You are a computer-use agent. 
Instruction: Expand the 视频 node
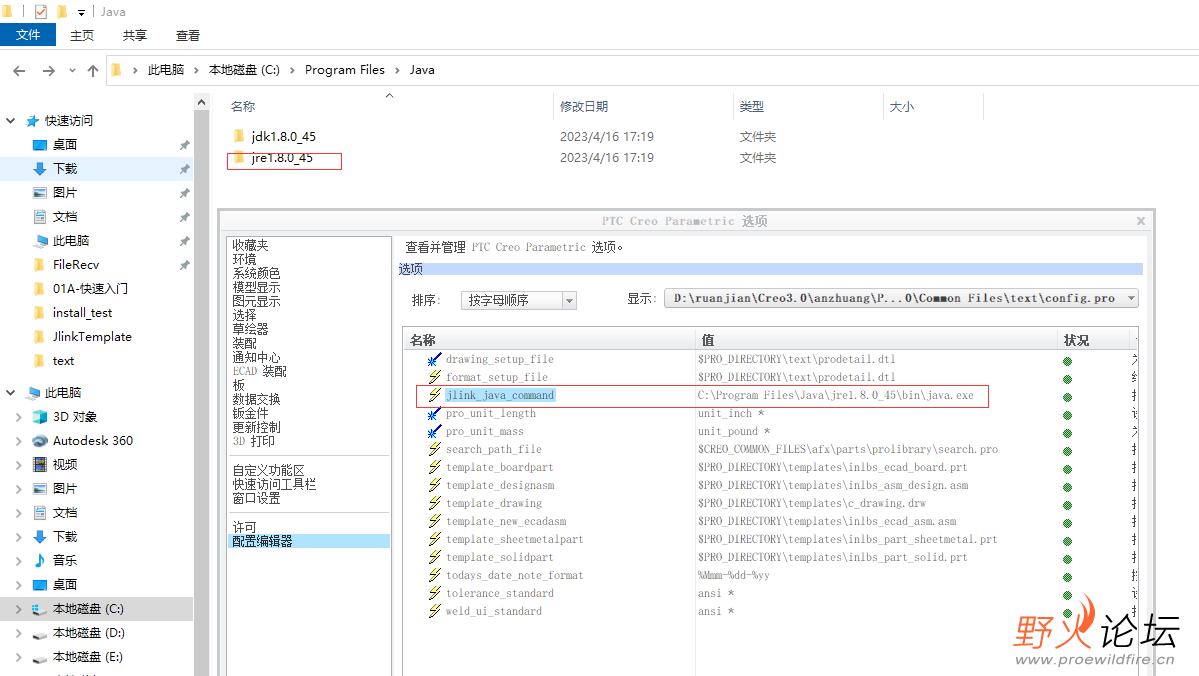(18, 465)
